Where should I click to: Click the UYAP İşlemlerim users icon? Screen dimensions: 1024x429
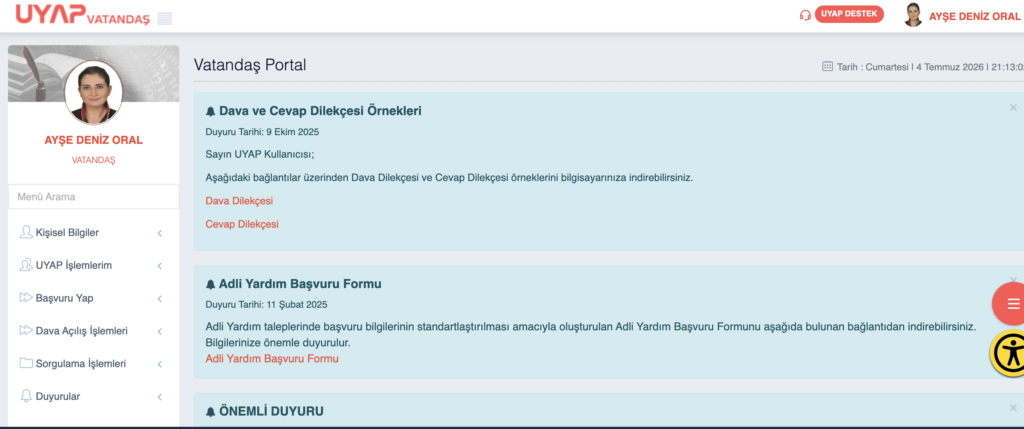tap(26, 265)
